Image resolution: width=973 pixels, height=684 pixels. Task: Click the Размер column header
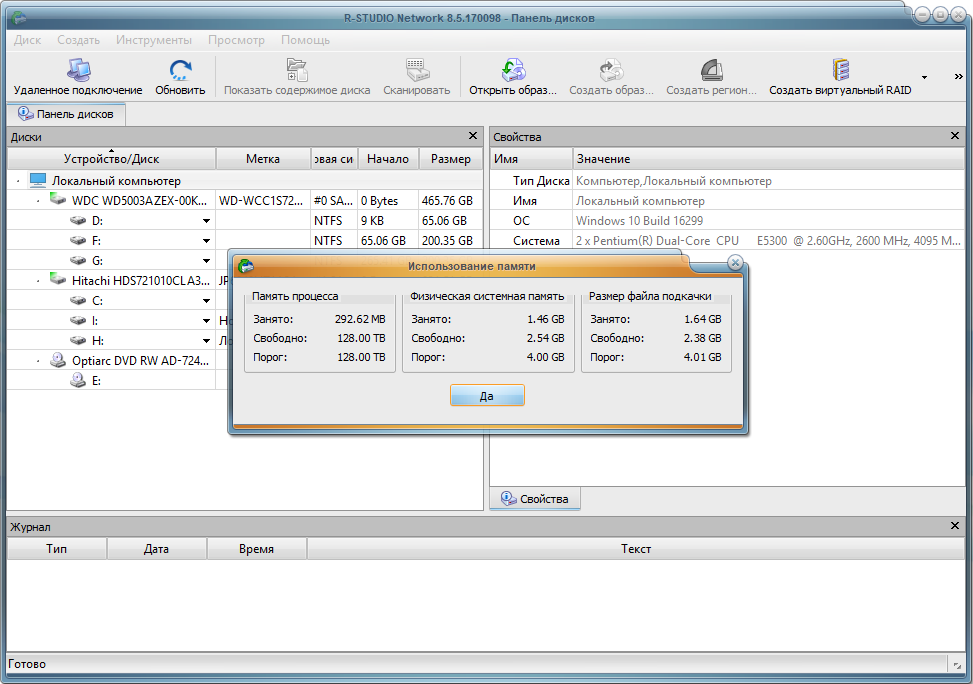[x=451, y=159]
